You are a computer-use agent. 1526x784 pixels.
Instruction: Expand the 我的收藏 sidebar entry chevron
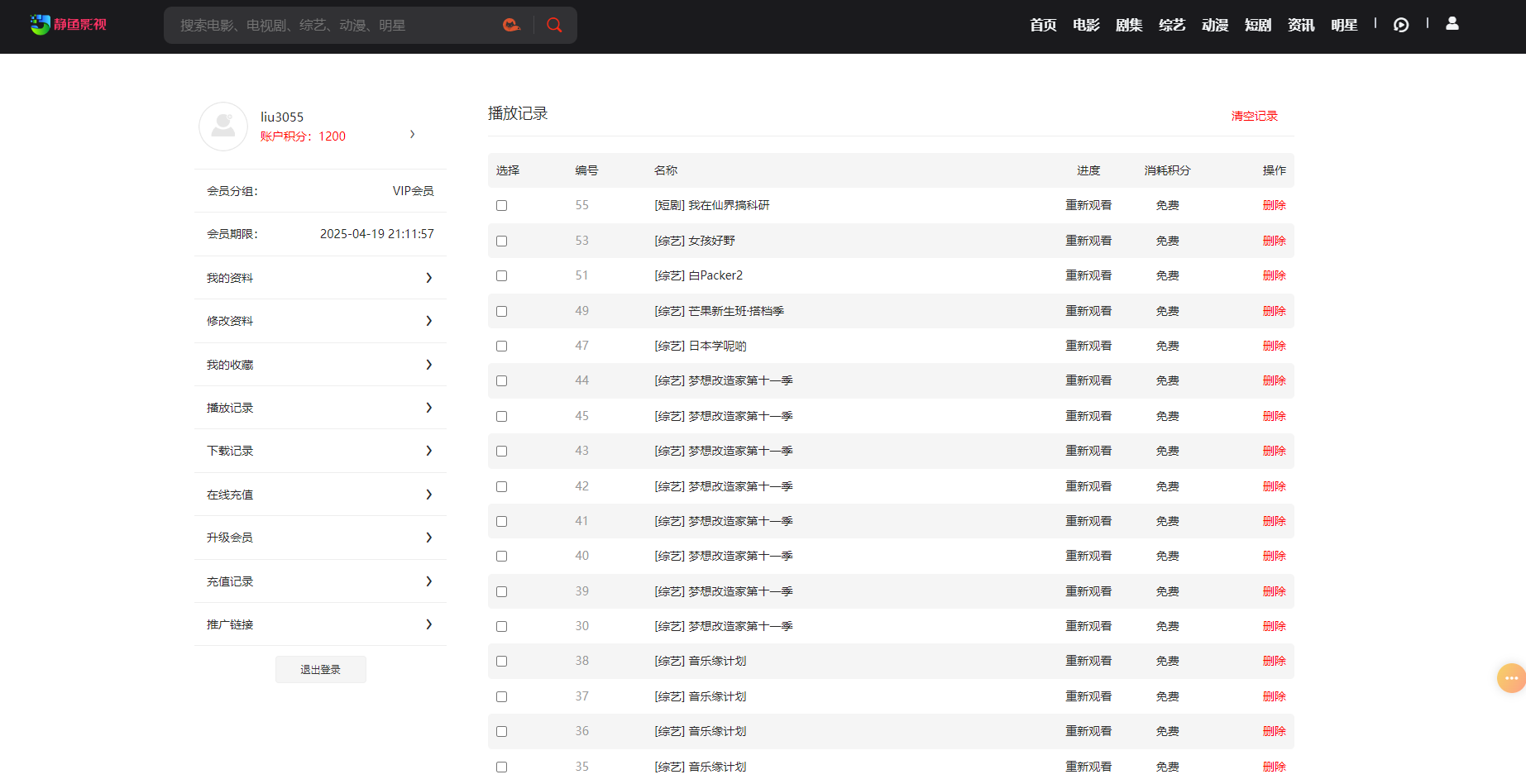(428, 365)
